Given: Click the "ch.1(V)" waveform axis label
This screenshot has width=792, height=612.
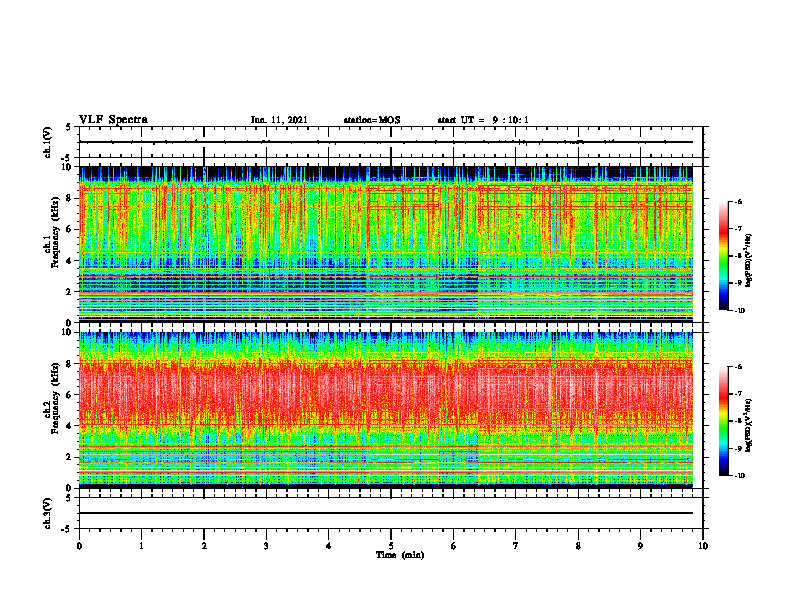Looking at the screenshot, I should [x=47, y=142].
